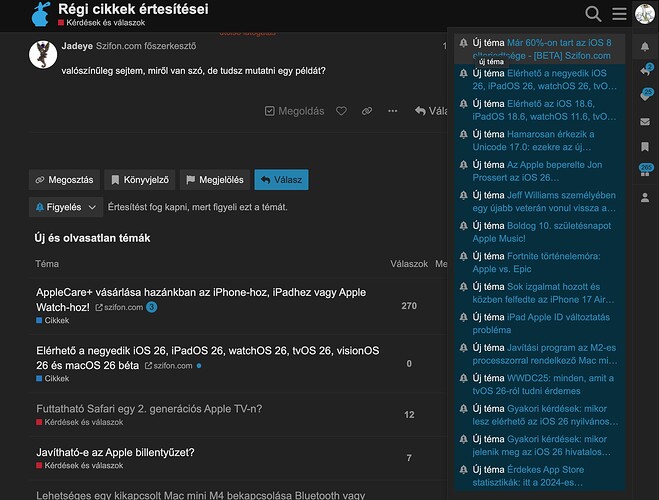
Task: Mark post as Megoldás
Action: [295, 111]
